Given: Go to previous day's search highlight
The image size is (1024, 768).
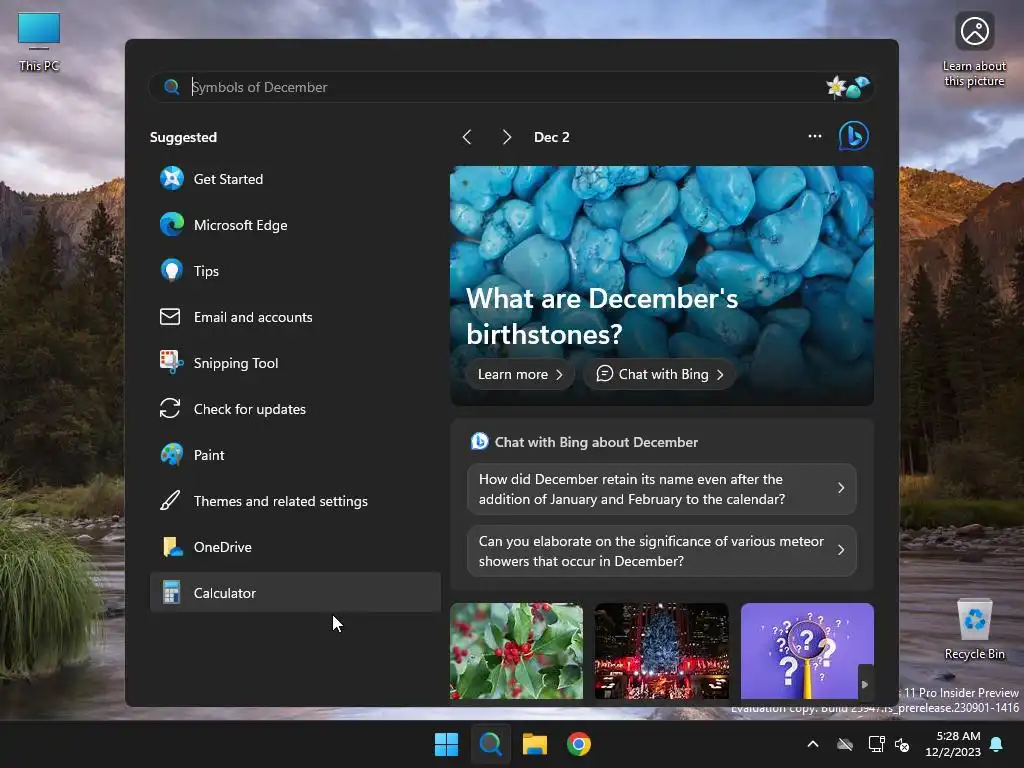Looking at the screenshot, I should point(467,137).
